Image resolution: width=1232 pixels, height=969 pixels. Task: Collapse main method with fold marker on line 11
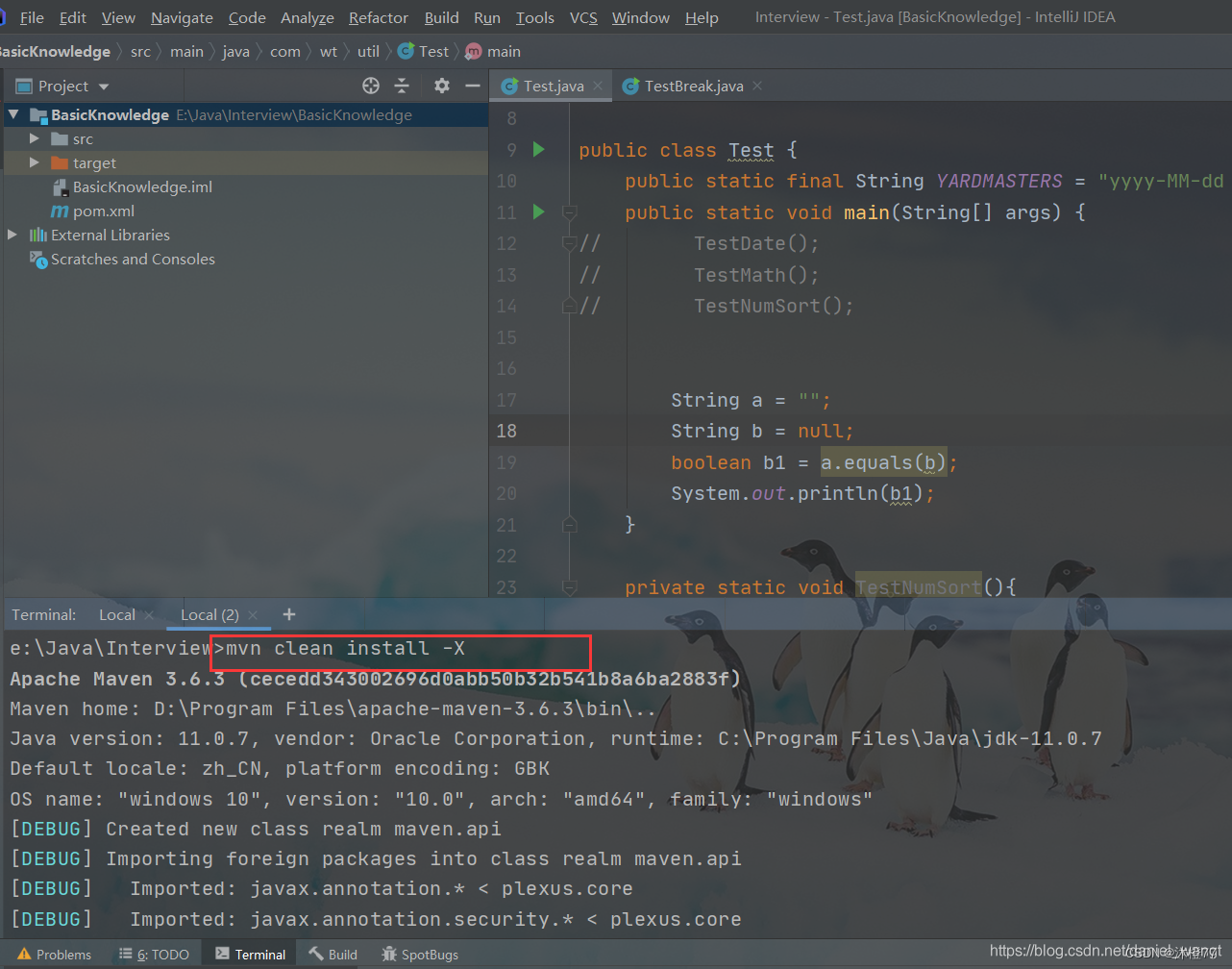coord(569,211)
